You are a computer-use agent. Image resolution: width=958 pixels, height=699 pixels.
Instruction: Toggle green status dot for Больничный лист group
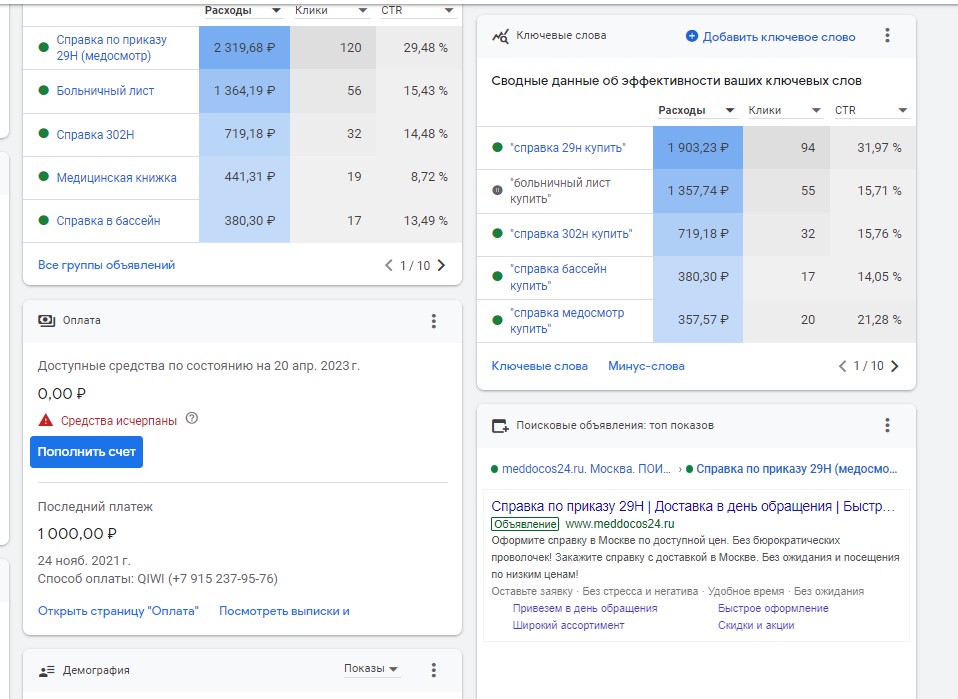(43, 90)
